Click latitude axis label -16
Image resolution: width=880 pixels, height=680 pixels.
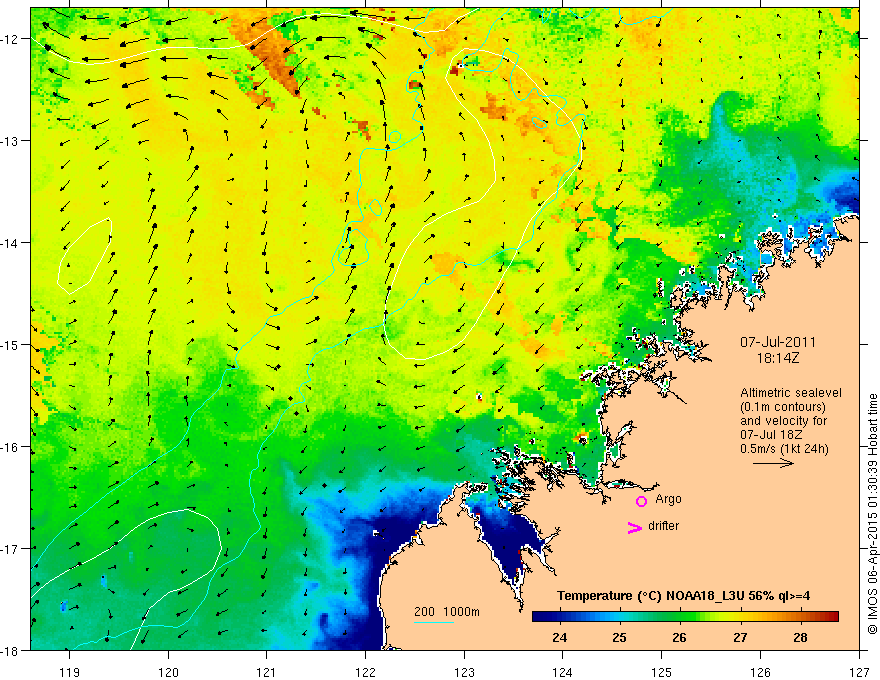(10, 447)
